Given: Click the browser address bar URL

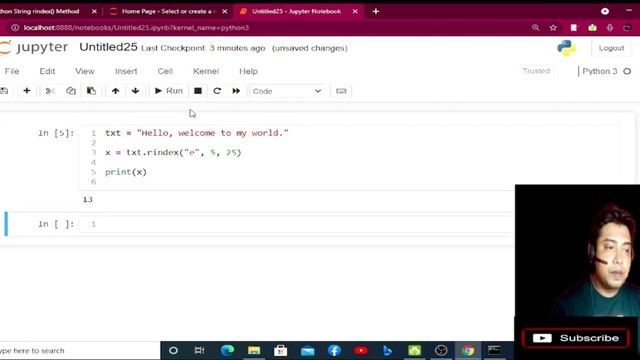Looking at the screenshot, I should (136, 28).
